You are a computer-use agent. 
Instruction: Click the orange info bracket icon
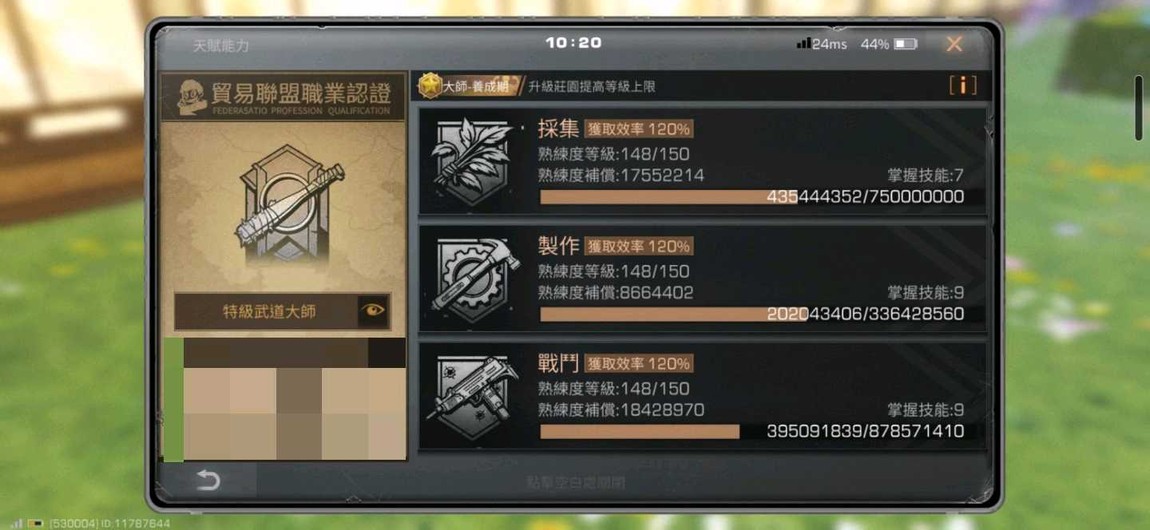(x=962, y=86)
